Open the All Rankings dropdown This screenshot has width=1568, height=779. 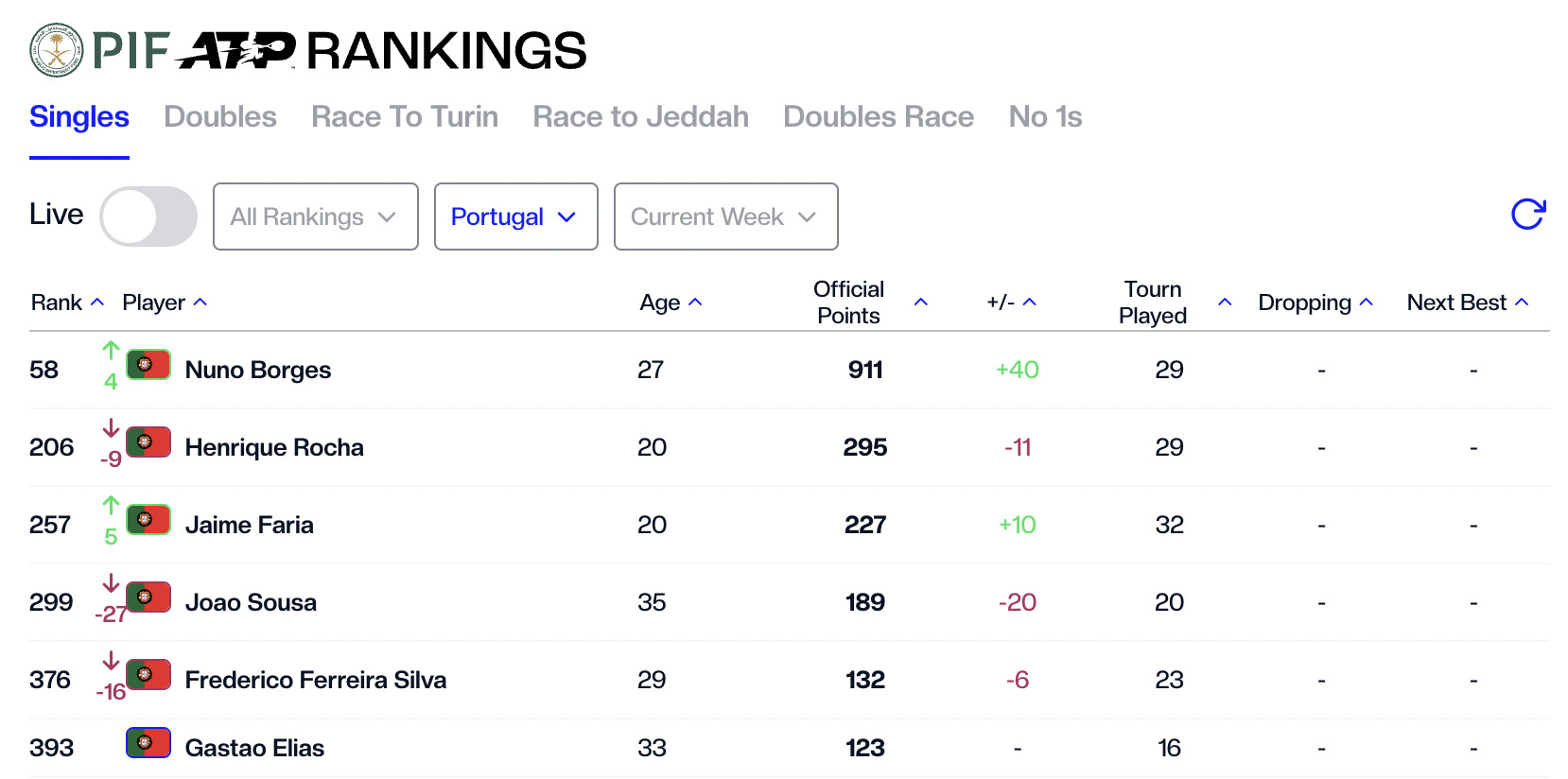coord(315,216)
